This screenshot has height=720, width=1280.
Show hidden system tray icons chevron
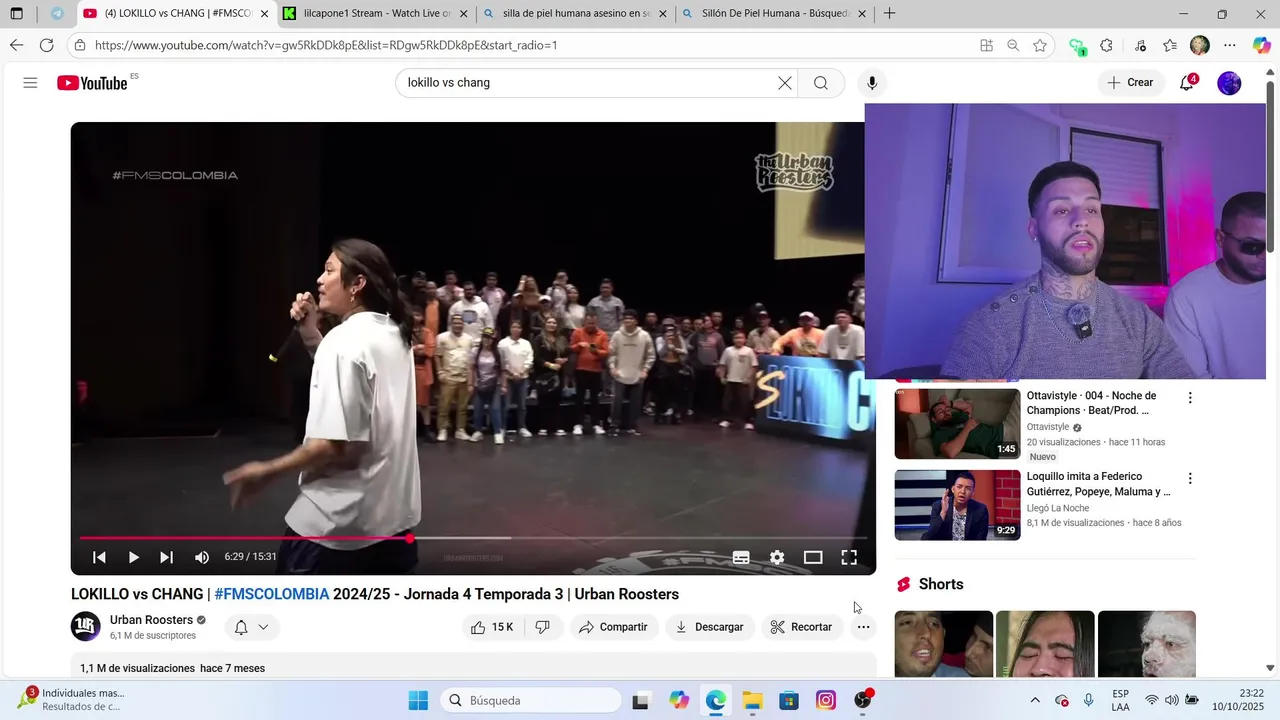[x=1035, y=700]
